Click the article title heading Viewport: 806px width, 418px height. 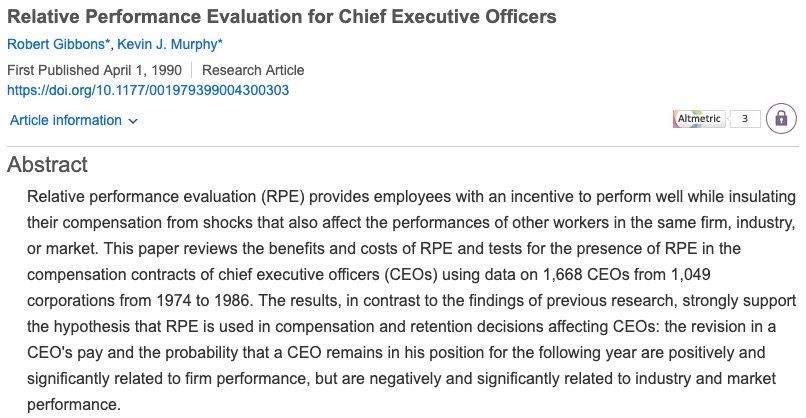(x=281, y=18)
